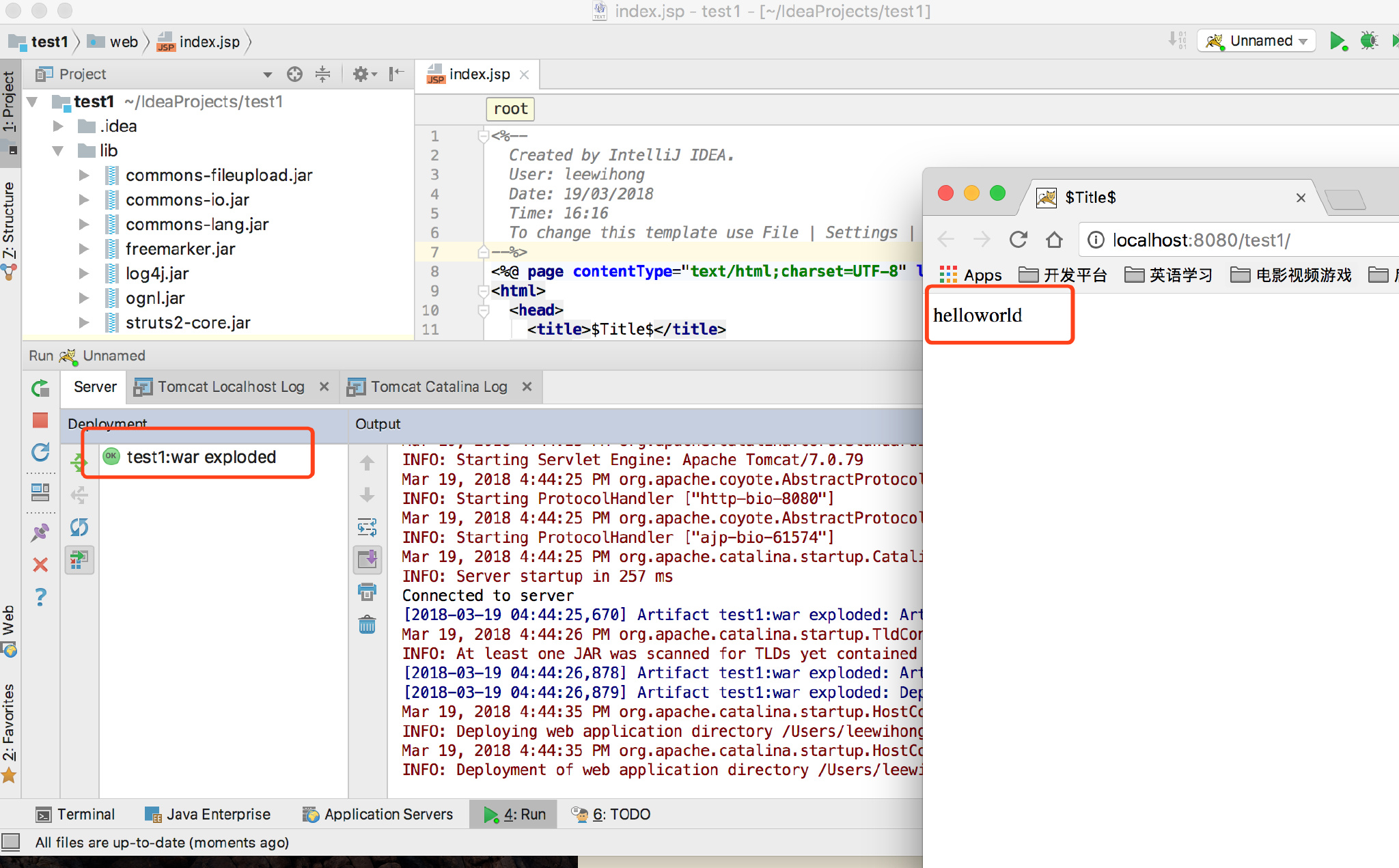Select test1:war exploded deployment item
The width and height of the screenshot is (1399, 868).
201,457
